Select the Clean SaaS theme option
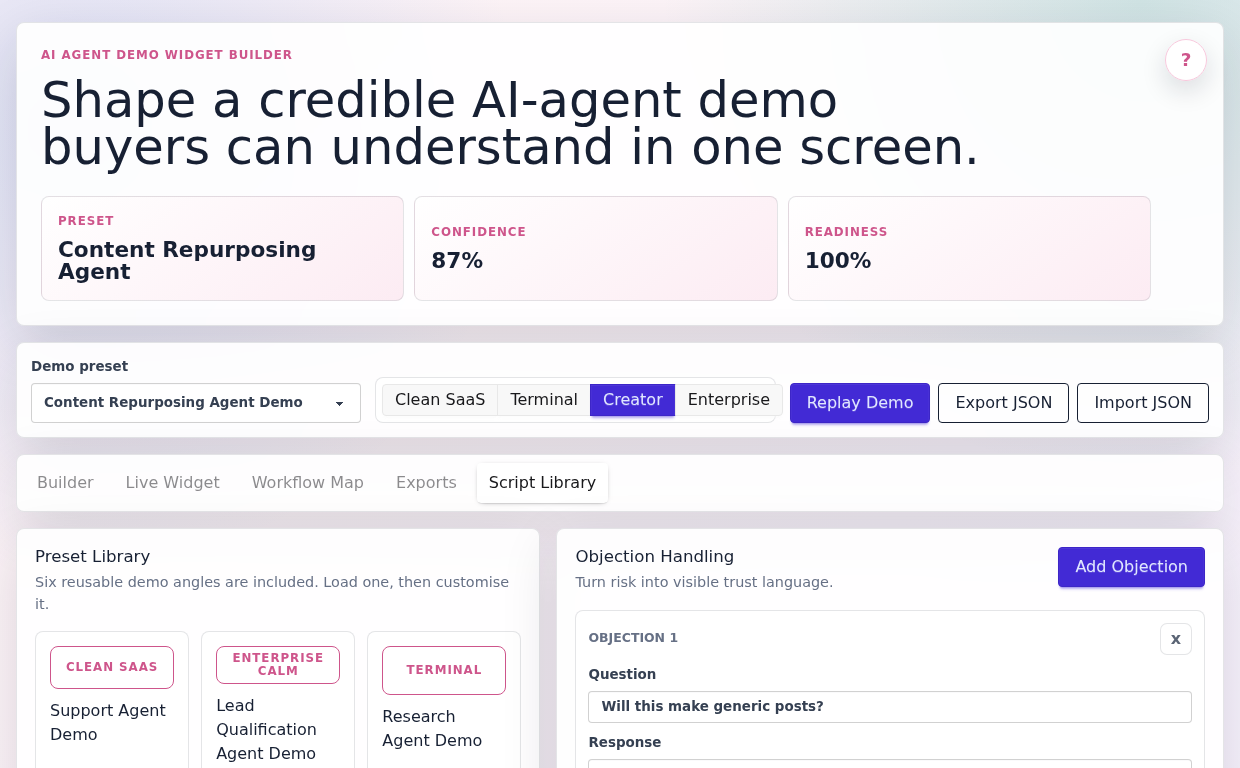 point(440,400)
